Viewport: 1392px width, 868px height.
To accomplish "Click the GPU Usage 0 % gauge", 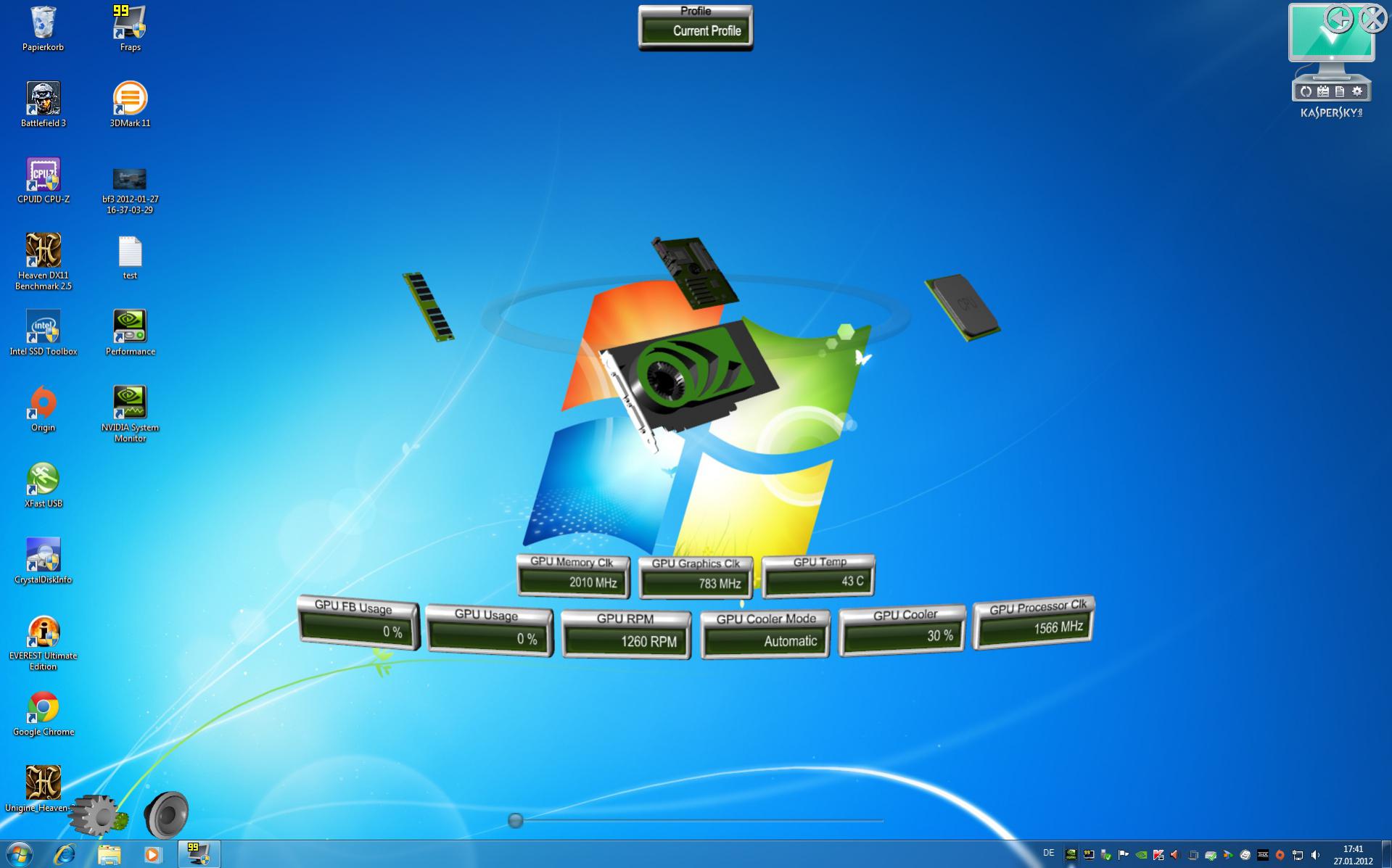I will tap(489, 631).
